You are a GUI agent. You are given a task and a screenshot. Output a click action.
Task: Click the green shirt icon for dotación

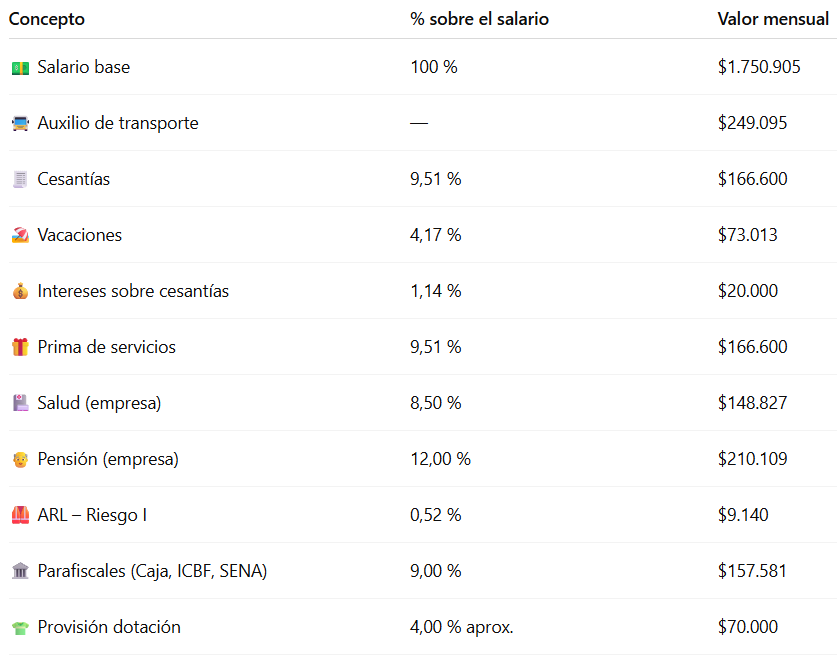tap(20, 628)
